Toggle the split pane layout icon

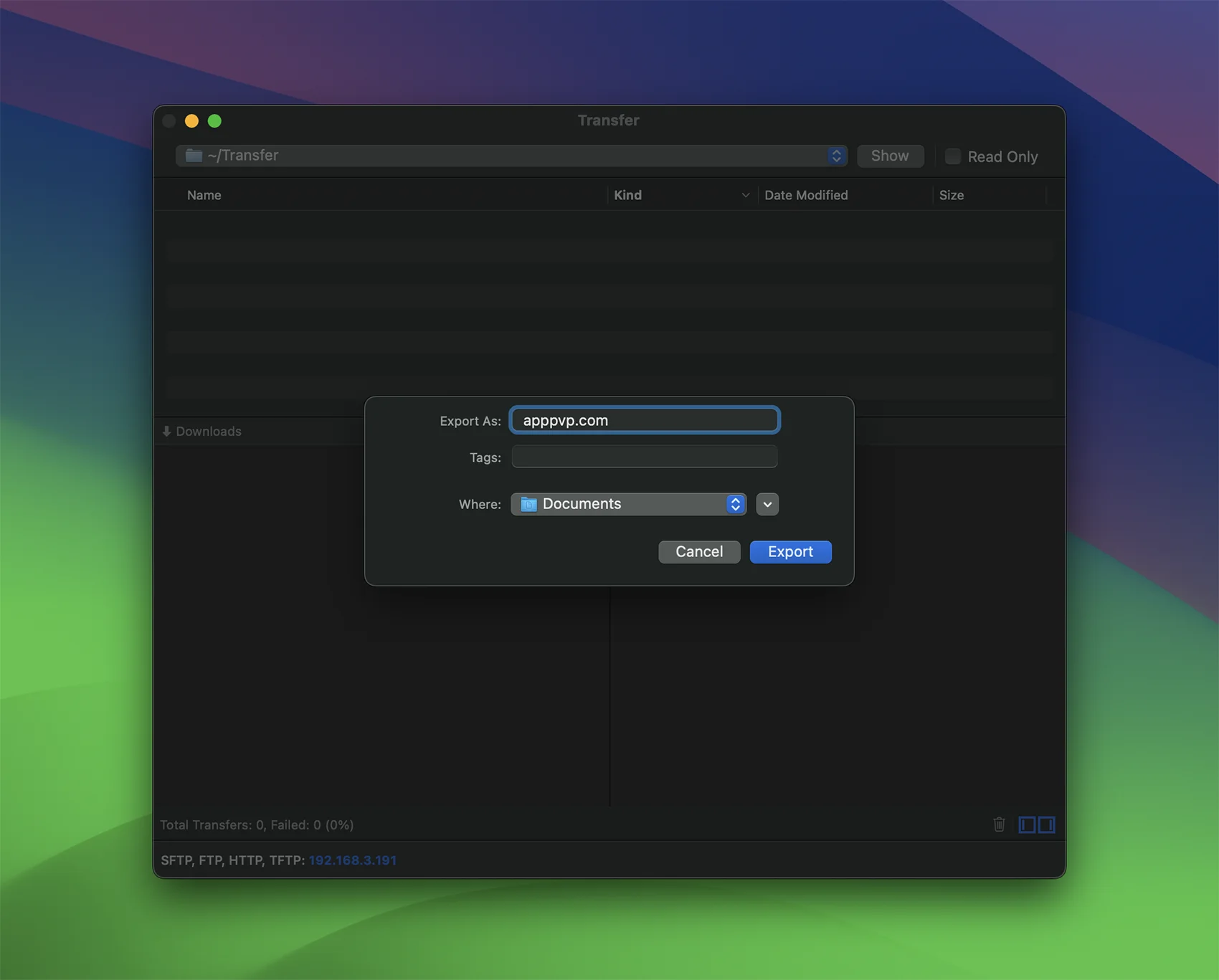pyautogui.click(x=1037, y=824)
